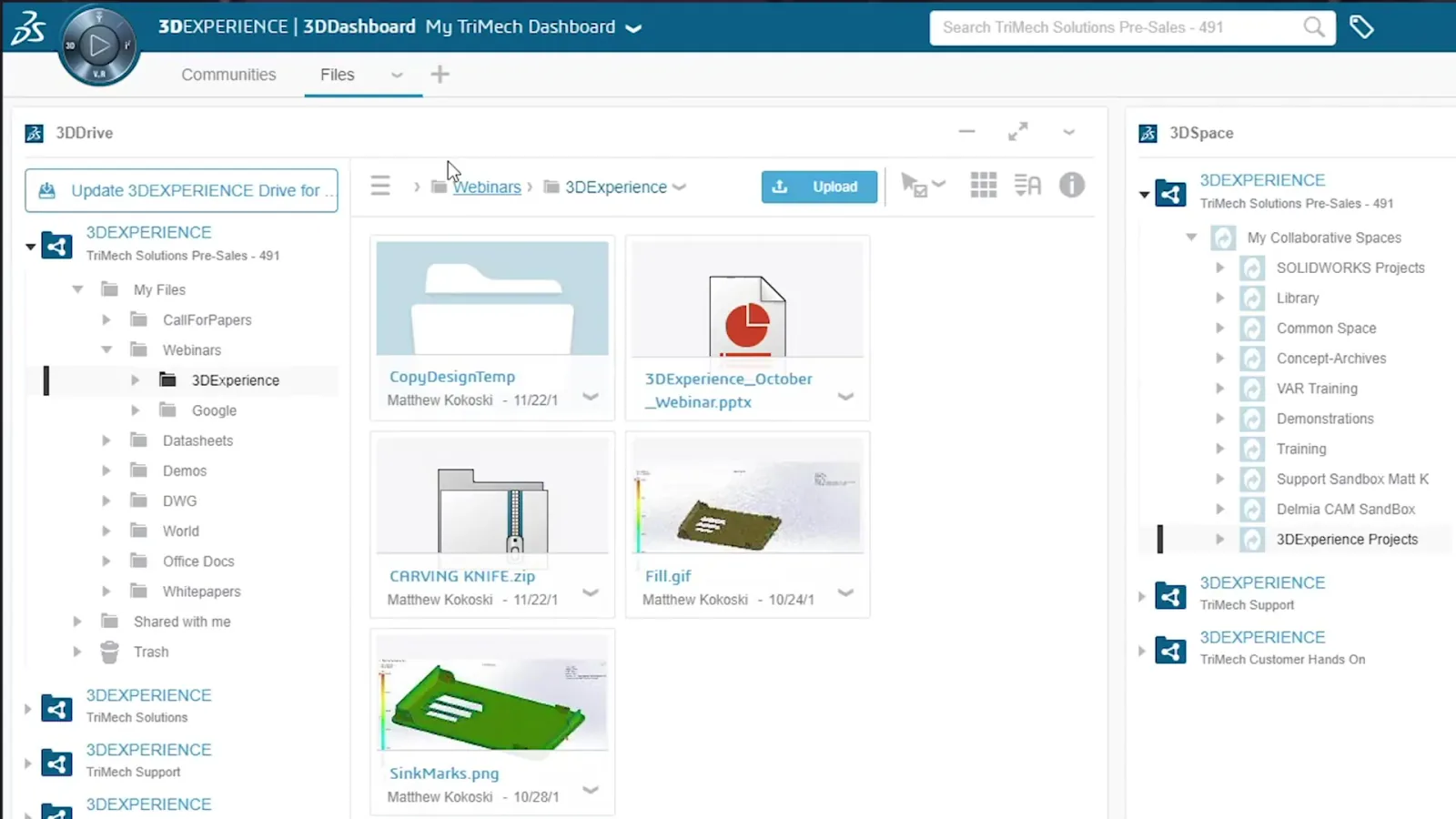
Task: Click the Dassault 3DS logo
Action: (x=28, y=28)
